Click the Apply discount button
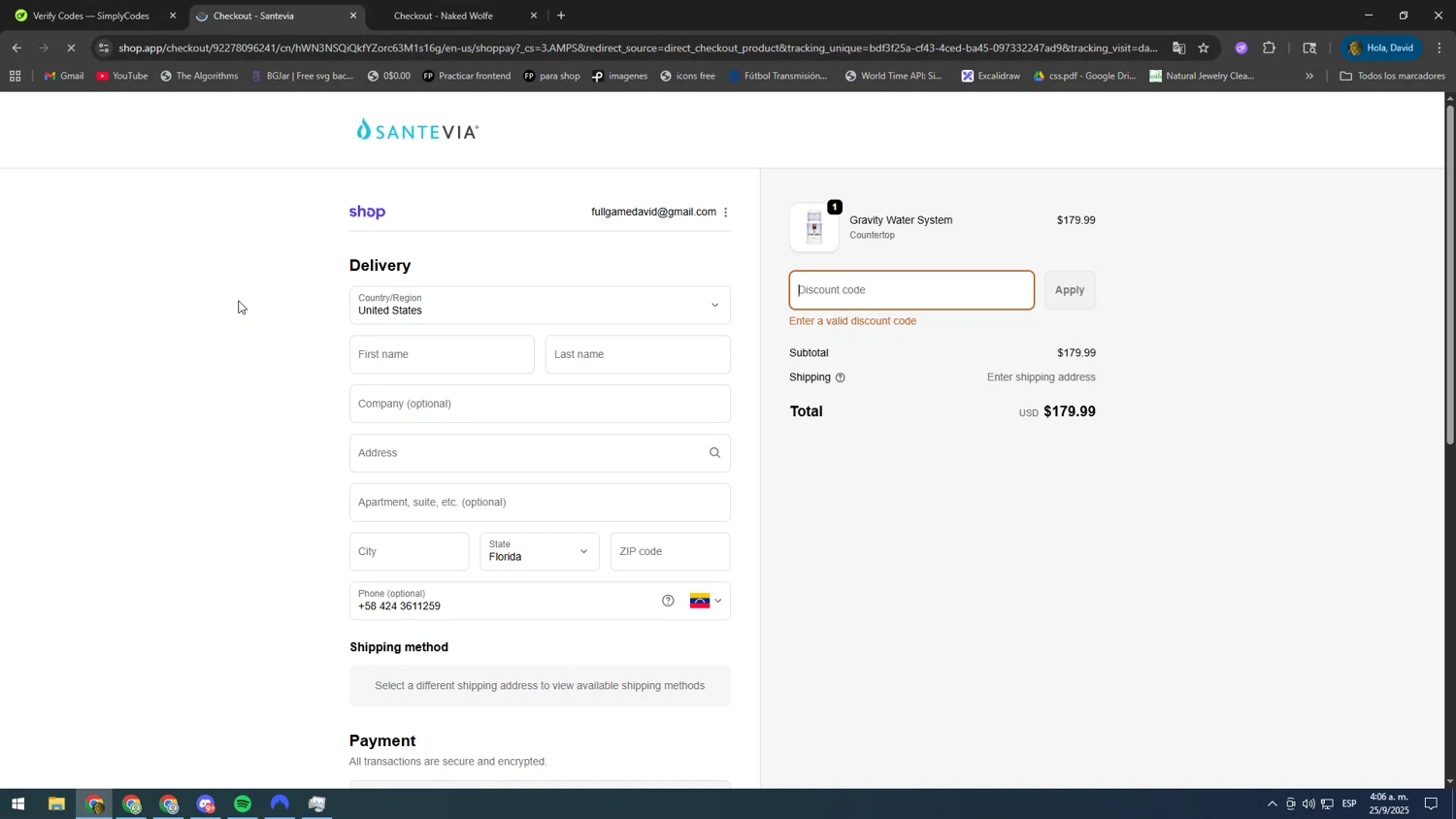 (1070, 290)
